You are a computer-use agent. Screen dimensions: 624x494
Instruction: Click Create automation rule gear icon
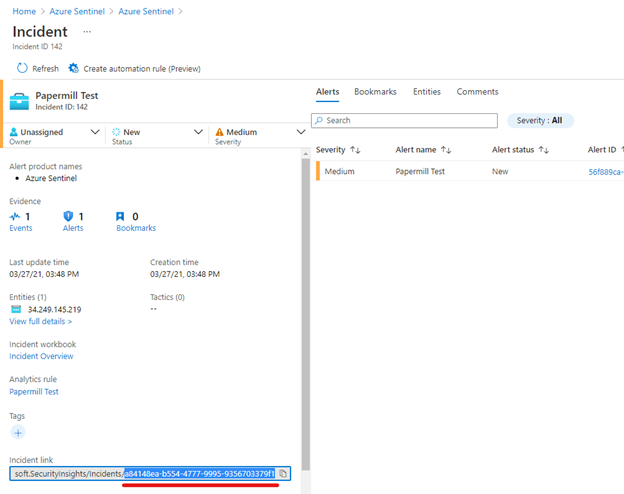tap(73, 68)
